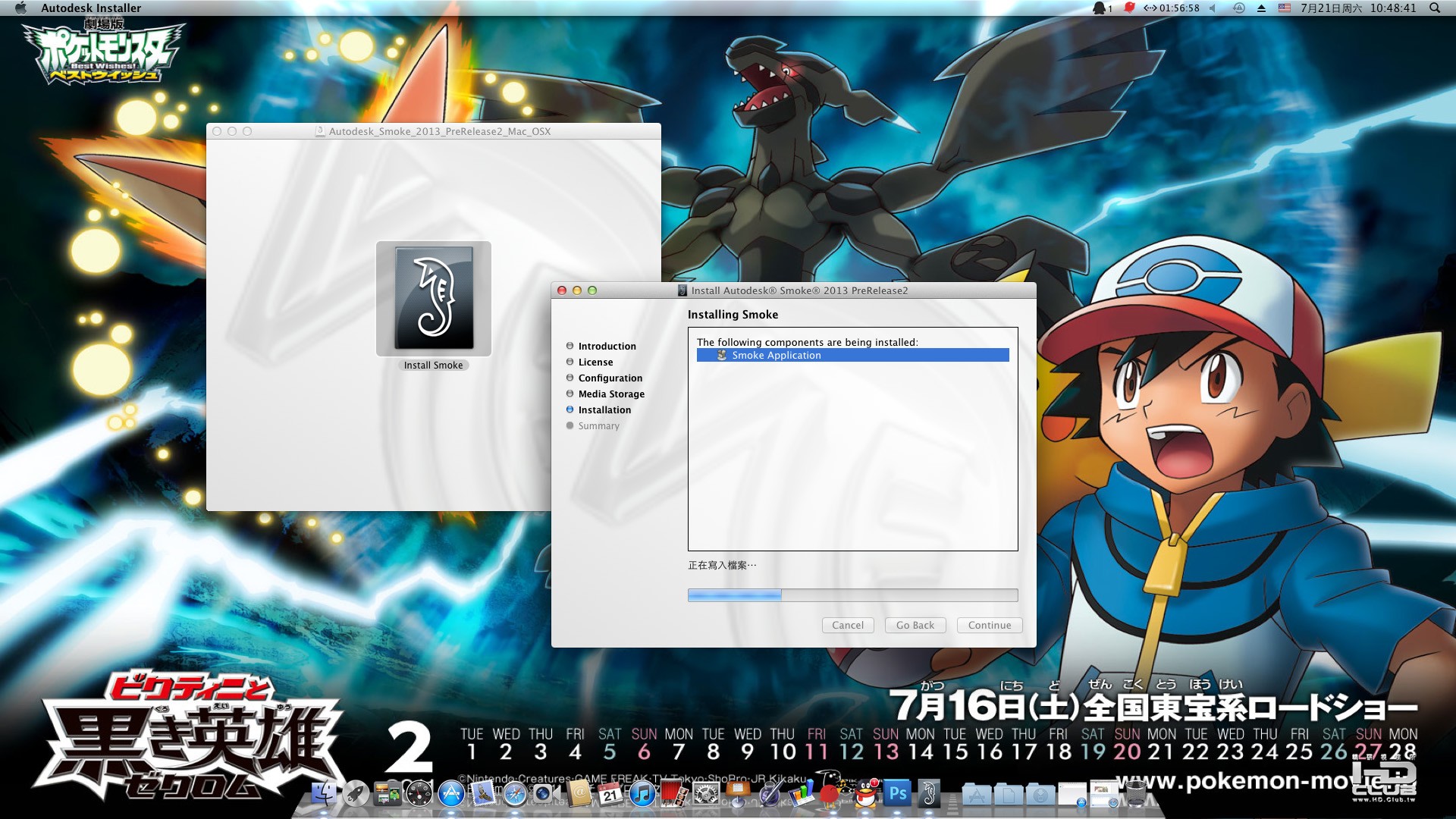Click the Installing Smoke heading
This screenshot has height=819, width=1456.
point(733,314)
